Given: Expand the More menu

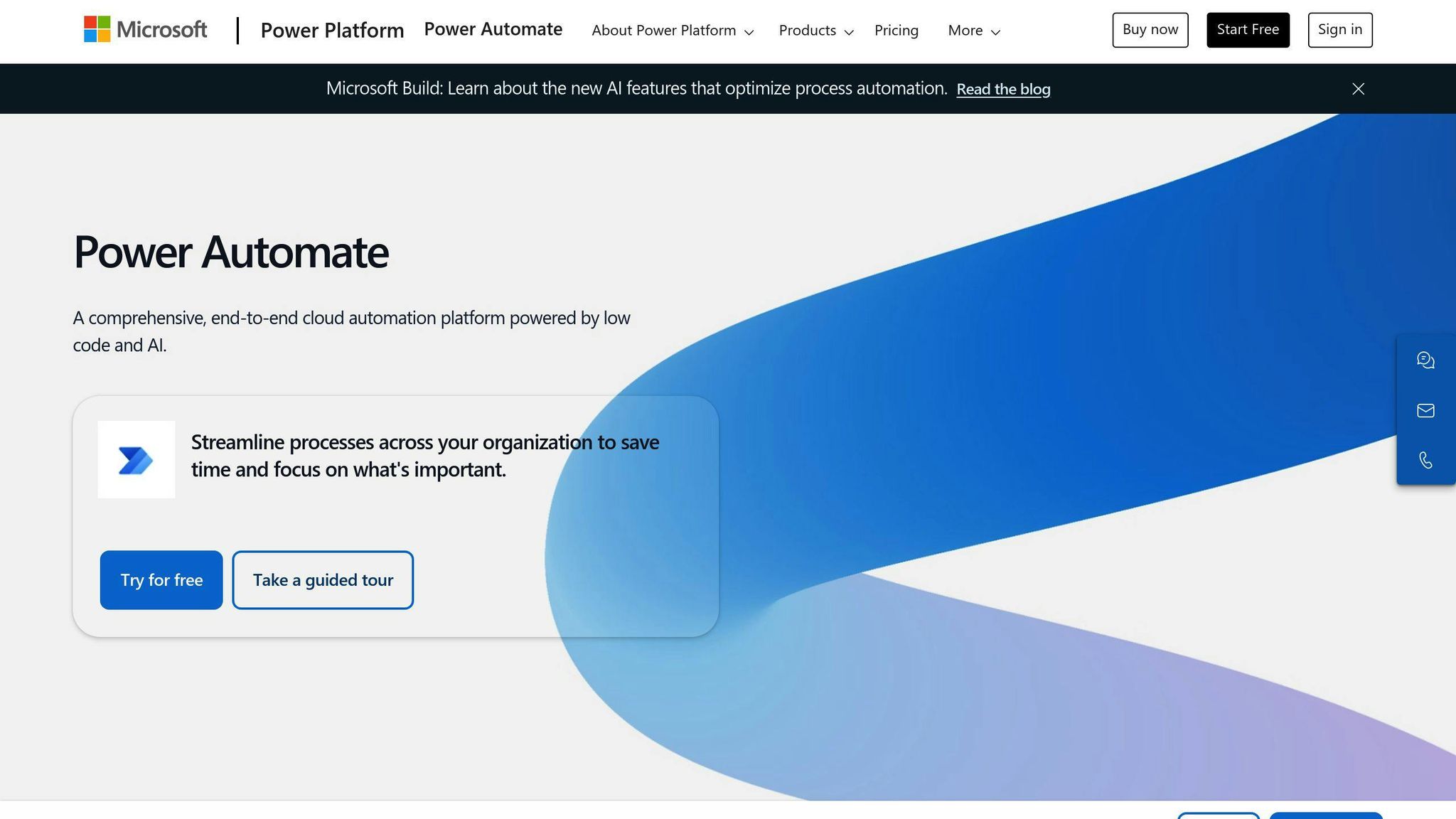Looking at the screenshot, I should coord(973,31).
